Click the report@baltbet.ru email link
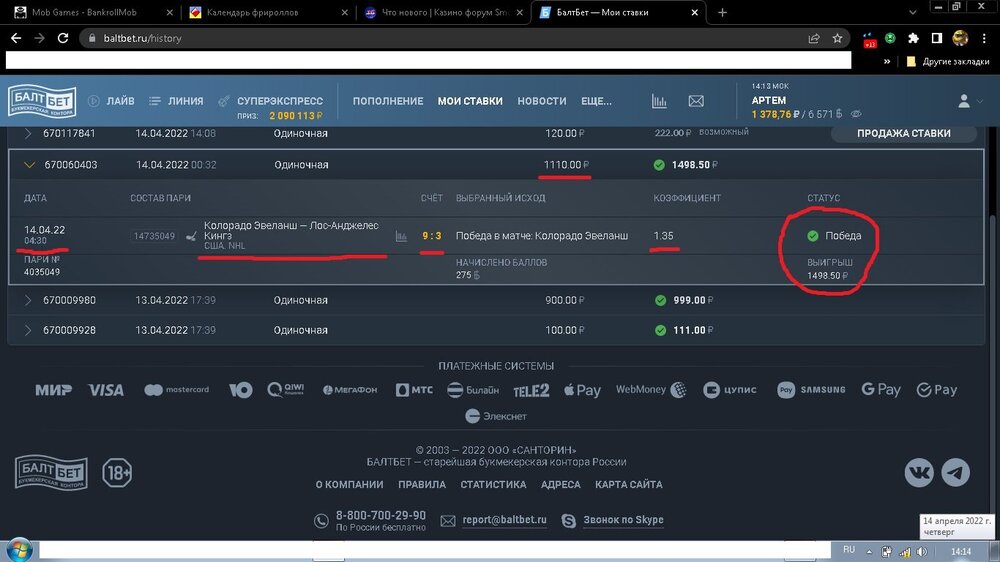Image resolution: width=1000 pixels, height=562 pixels. pyautogui.click(x=504, y=520)
